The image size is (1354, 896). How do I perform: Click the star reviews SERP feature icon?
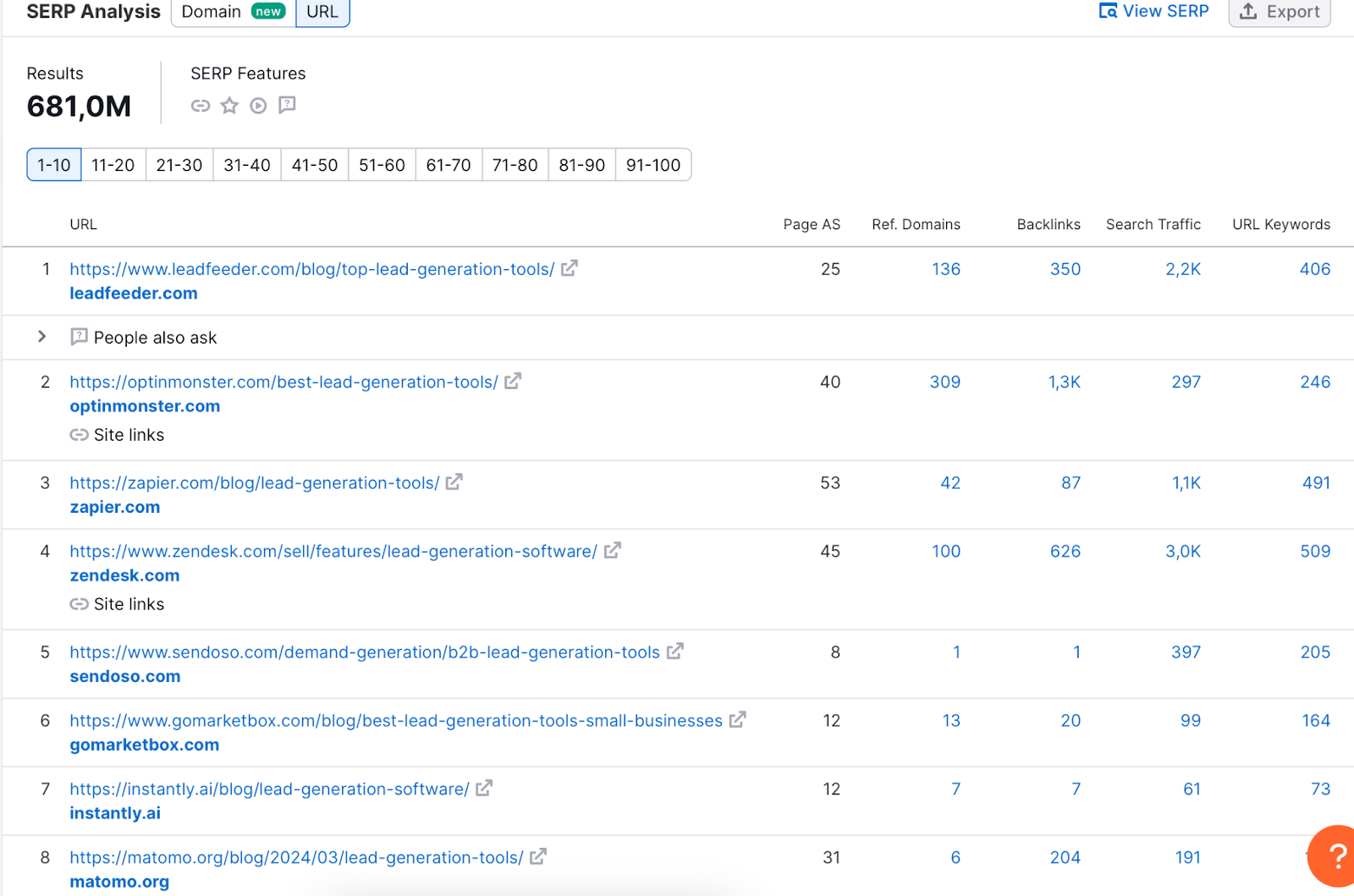229,106
